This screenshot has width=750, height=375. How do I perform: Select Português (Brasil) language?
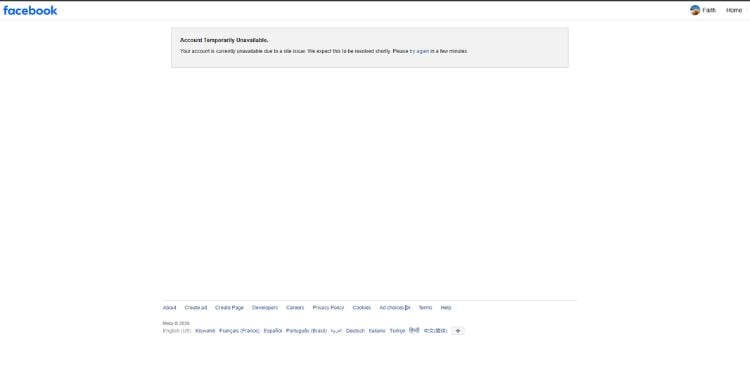(x=306, y=331)
